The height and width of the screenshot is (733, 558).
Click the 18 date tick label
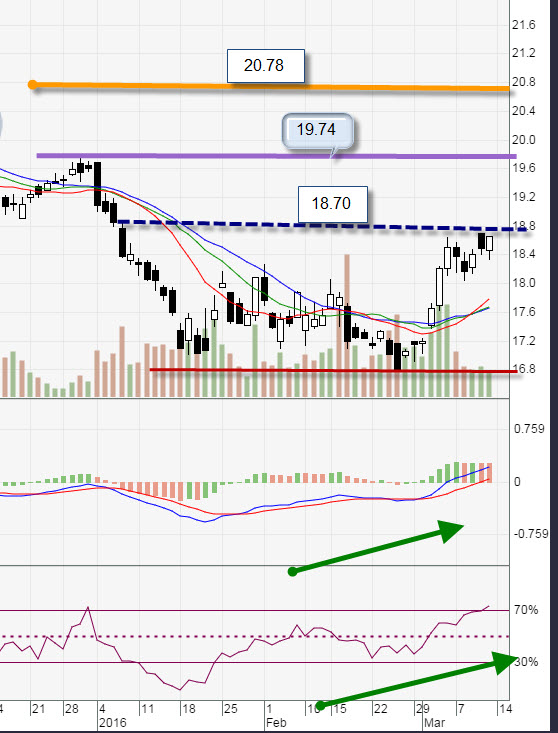(x=189, y=709)
